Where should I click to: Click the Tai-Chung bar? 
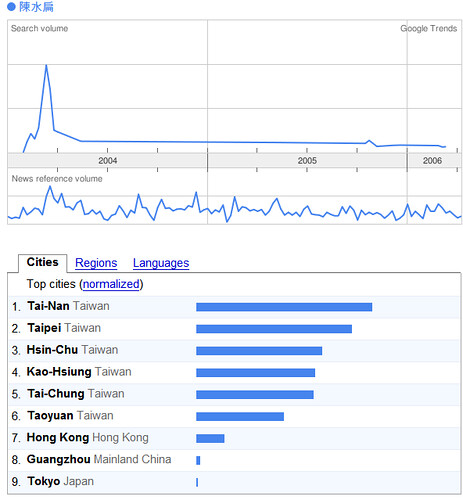point(255,395)
